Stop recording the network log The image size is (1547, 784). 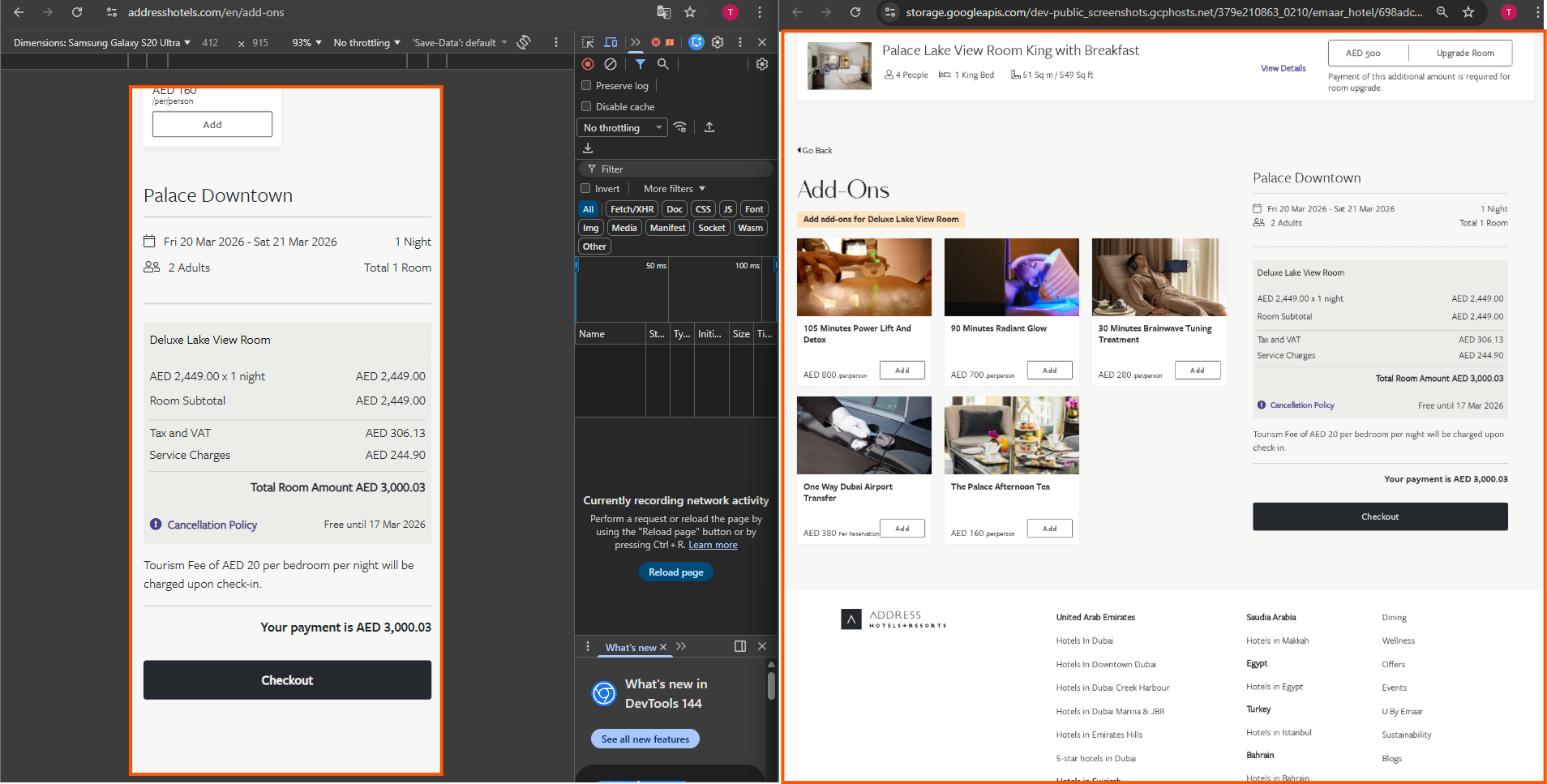tap(588, 64)
